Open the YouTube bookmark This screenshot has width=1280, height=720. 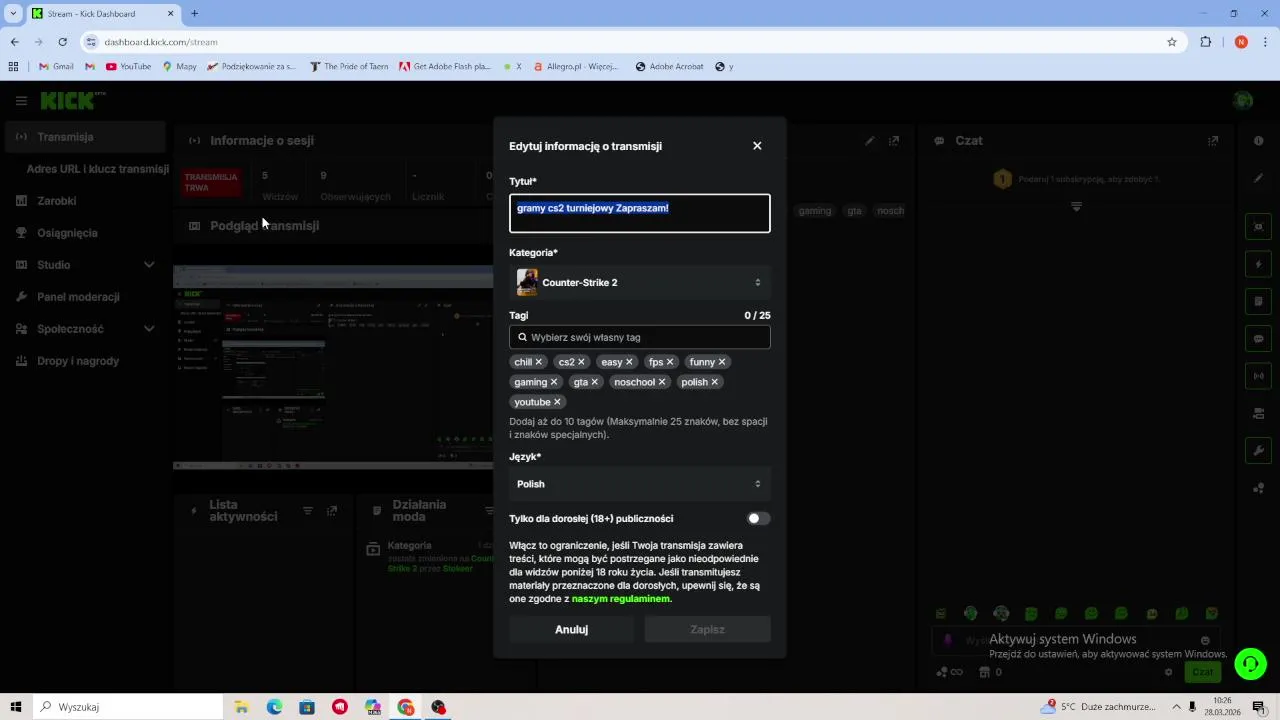[x=128, y=67]
